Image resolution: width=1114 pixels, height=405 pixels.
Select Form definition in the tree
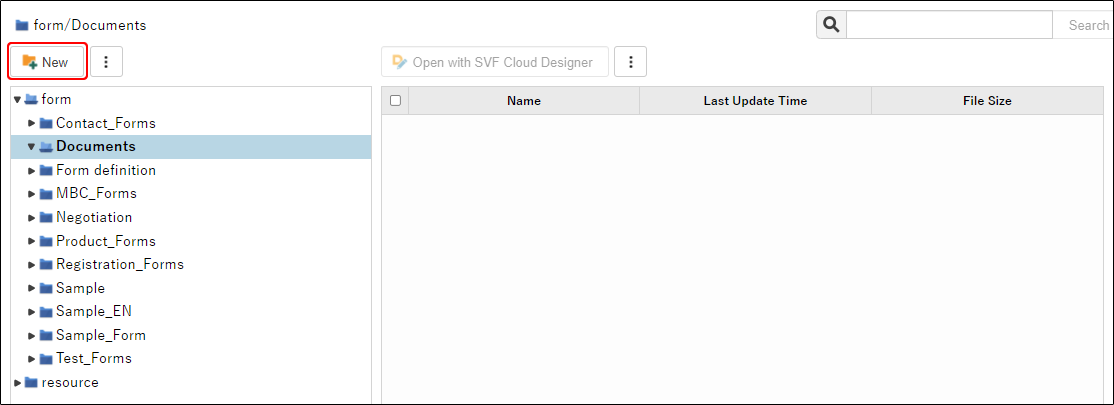point(106,171)
